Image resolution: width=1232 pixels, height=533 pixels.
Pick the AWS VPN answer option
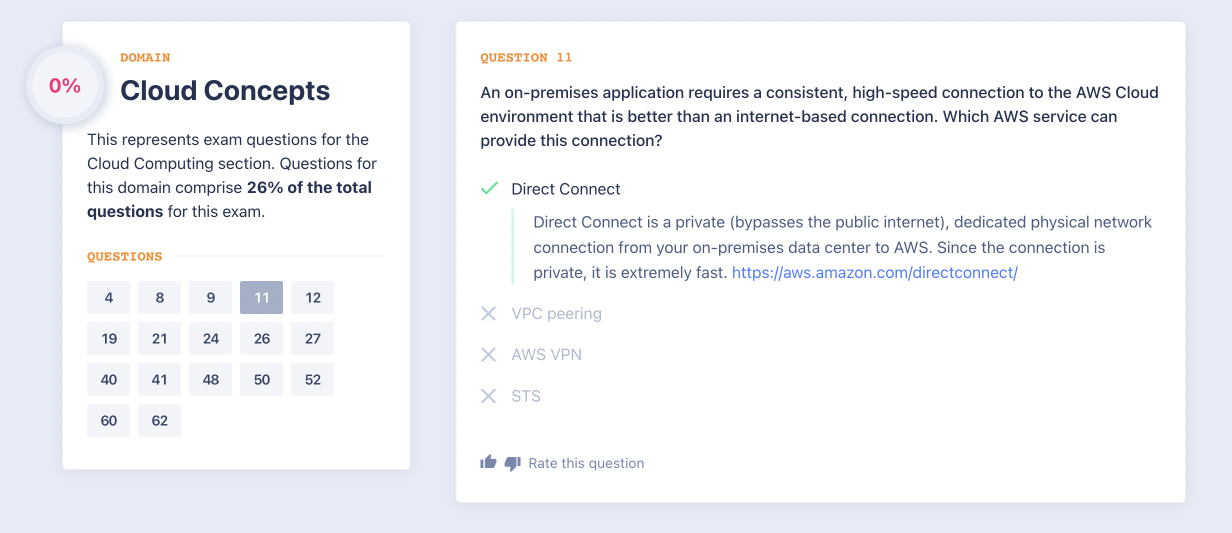point(546,355)
